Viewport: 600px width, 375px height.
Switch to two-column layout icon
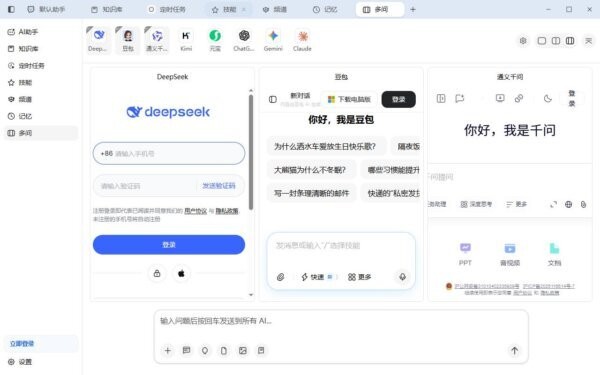(x=556, y=41)
